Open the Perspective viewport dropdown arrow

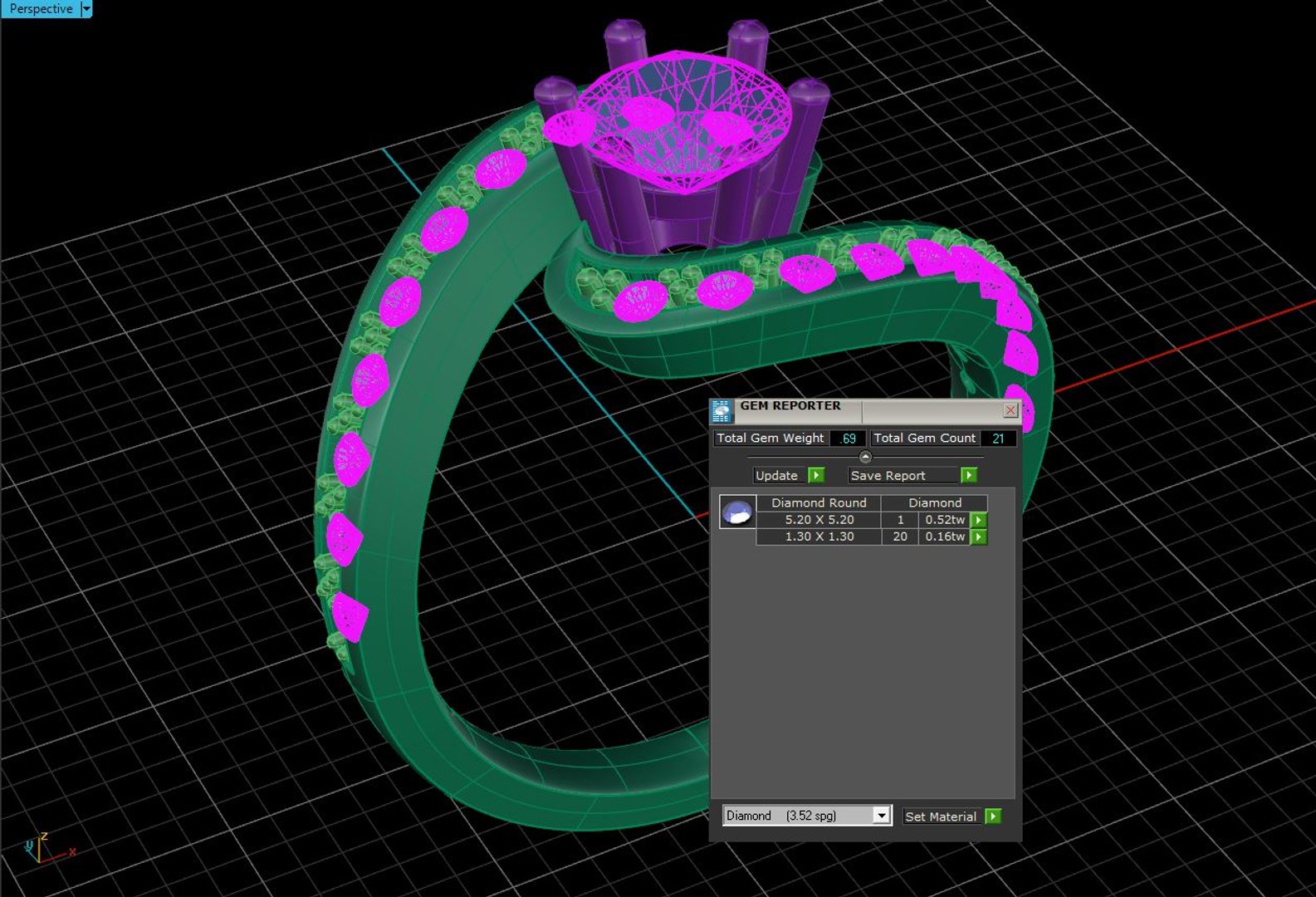point(86,8)
